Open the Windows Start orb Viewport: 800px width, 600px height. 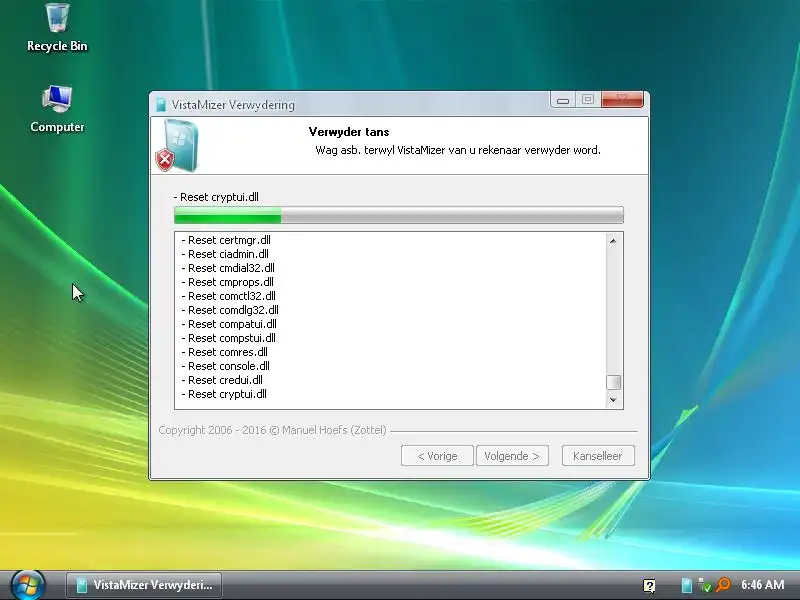[x=28, y=585]
